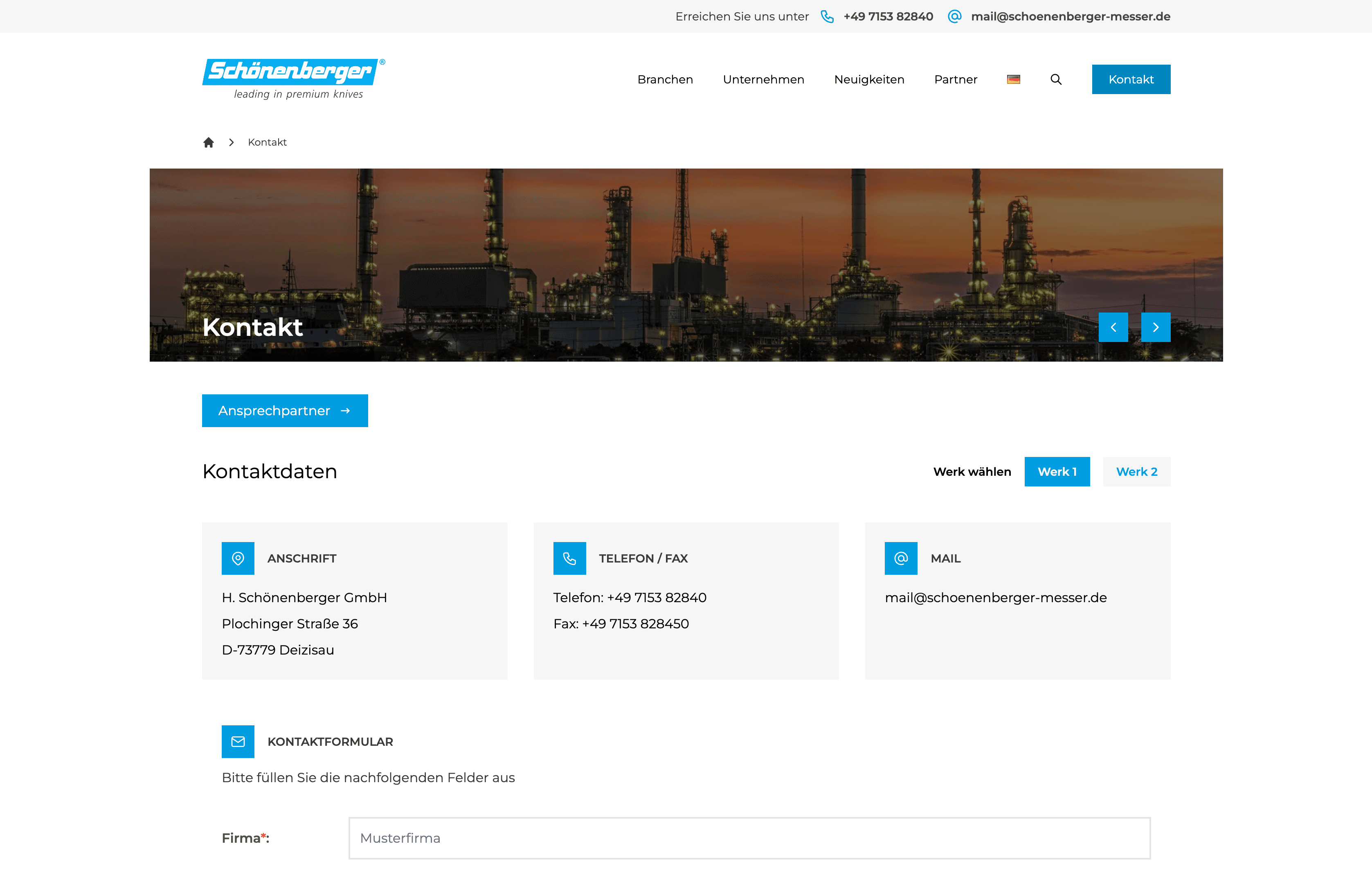Open the Partner menu
The image size is (1372, 873).
point(956,79)
